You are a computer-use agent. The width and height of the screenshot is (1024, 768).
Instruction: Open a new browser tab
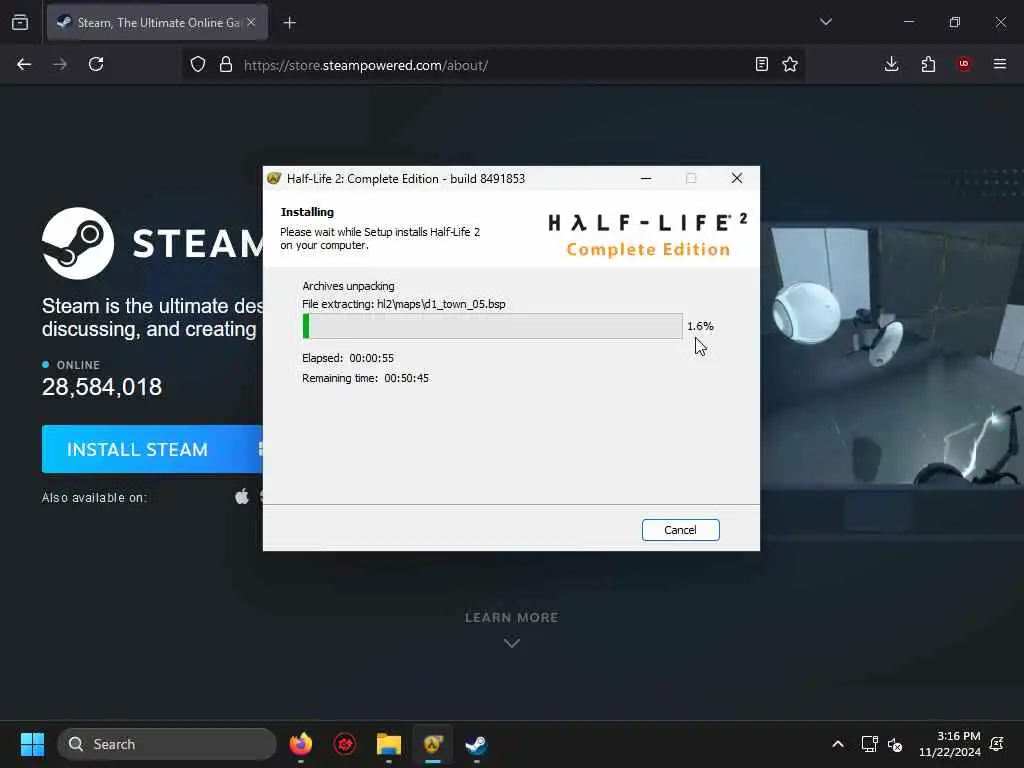pyautogui.click(x=290, y=23)
